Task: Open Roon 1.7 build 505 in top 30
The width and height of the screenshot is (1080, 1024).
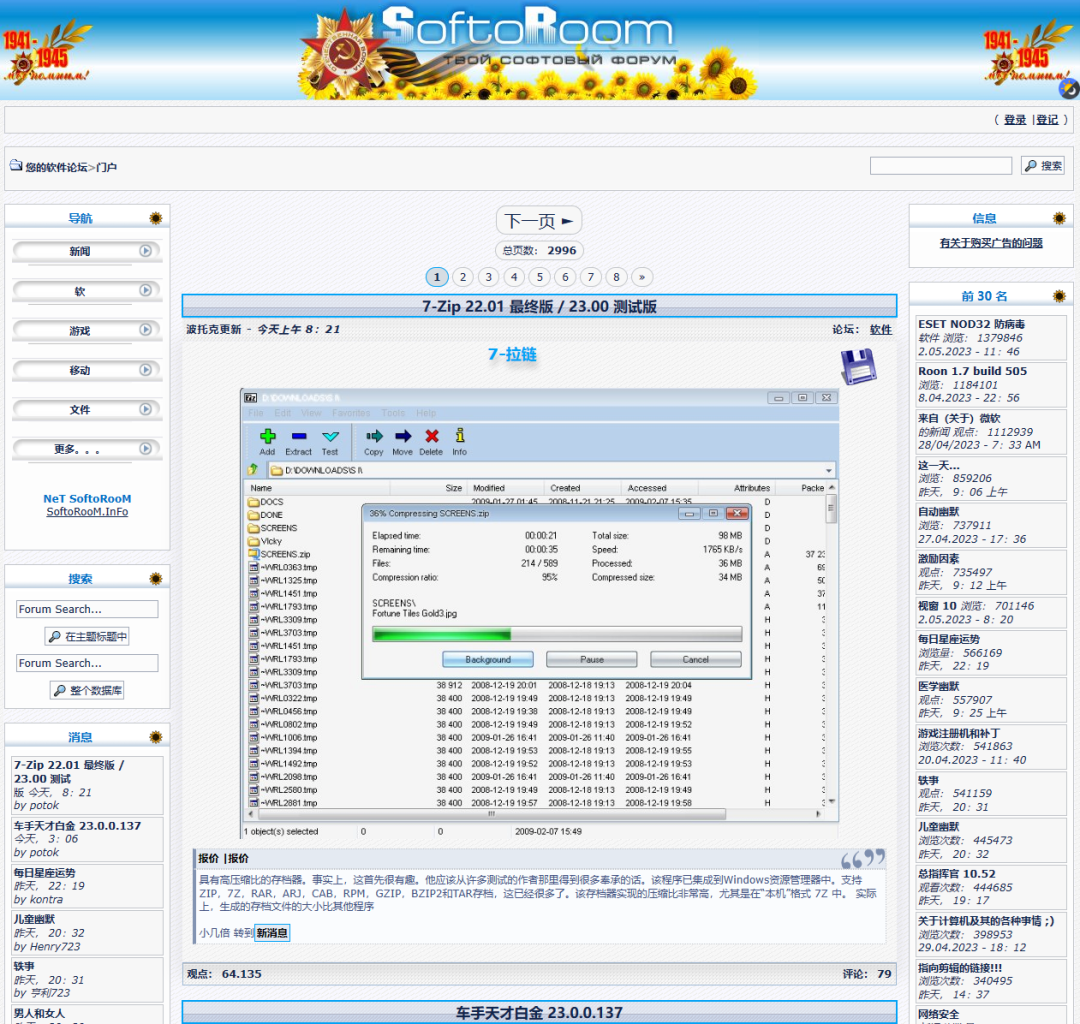Action: coord(972,371)
